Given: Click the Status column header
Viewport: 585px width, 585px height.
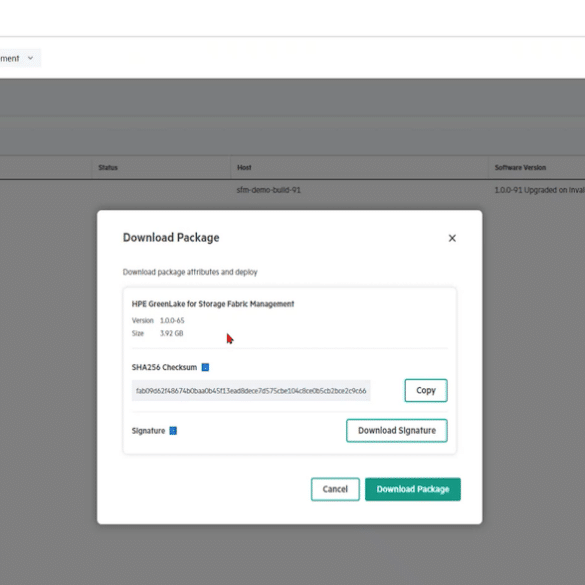Looking at the screenshot, I should 108,168.
